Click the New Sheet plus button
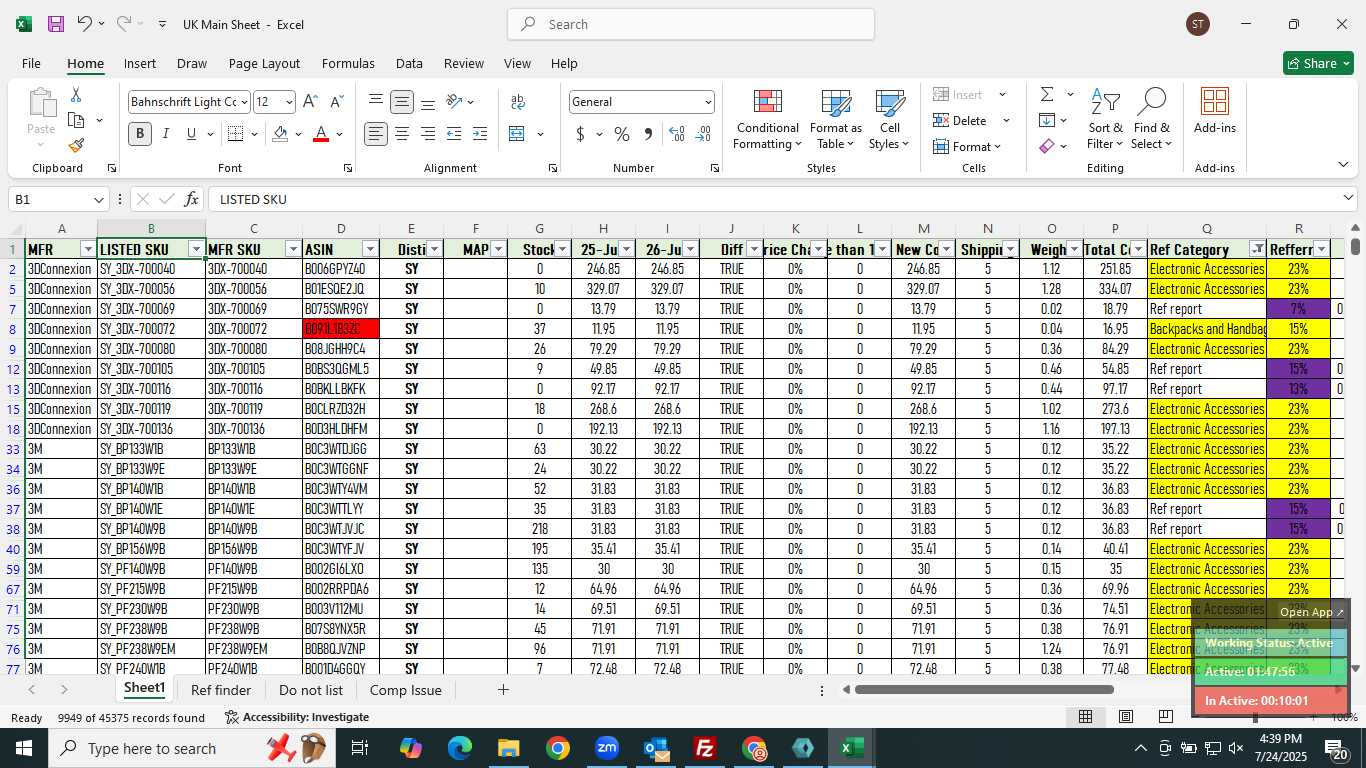 tap(503, 690)
